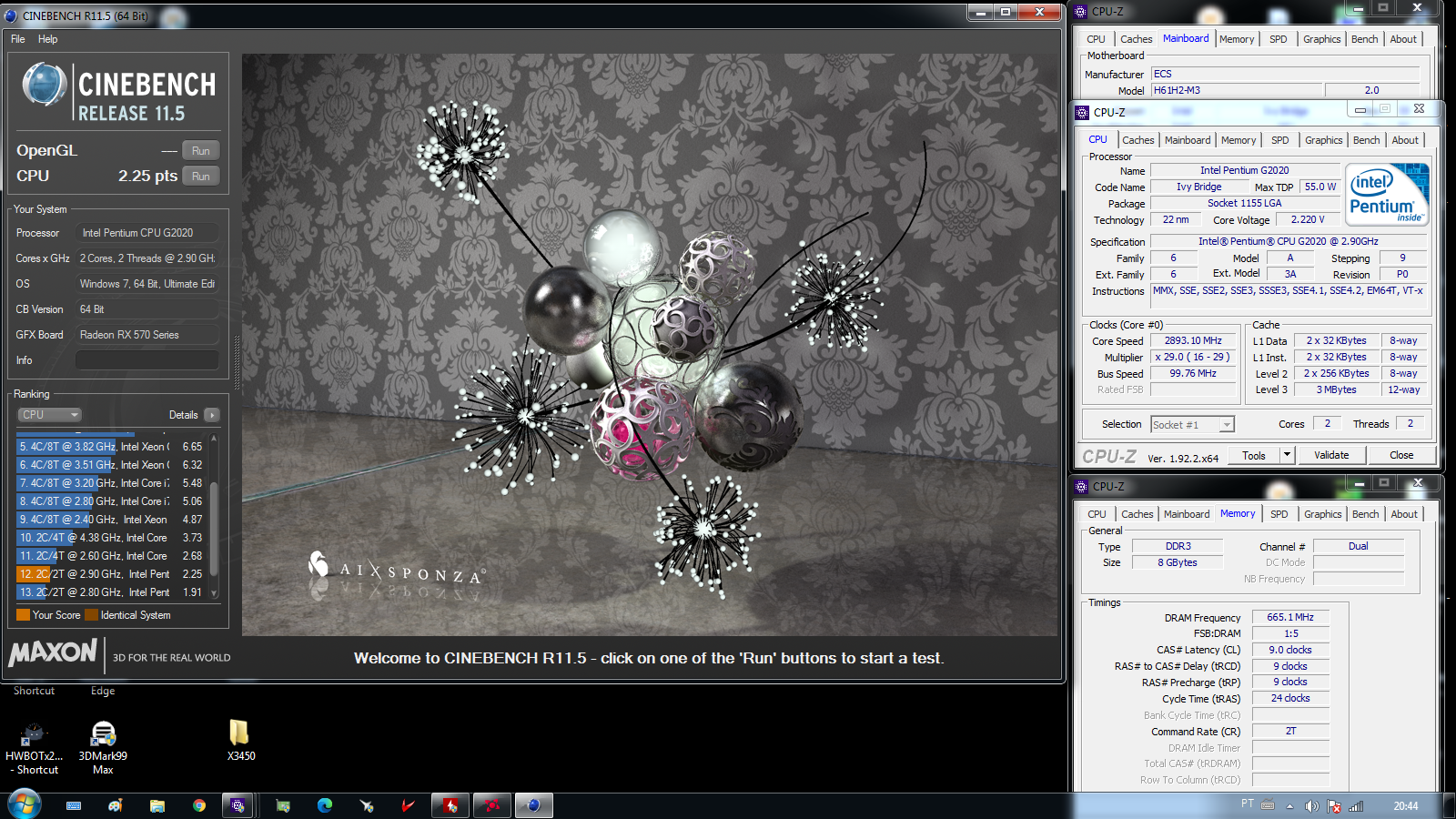Expand ranking Details arrow button
Image resolution: width=1456 pixels, height=819 pixels.
[x=212, y=415]
